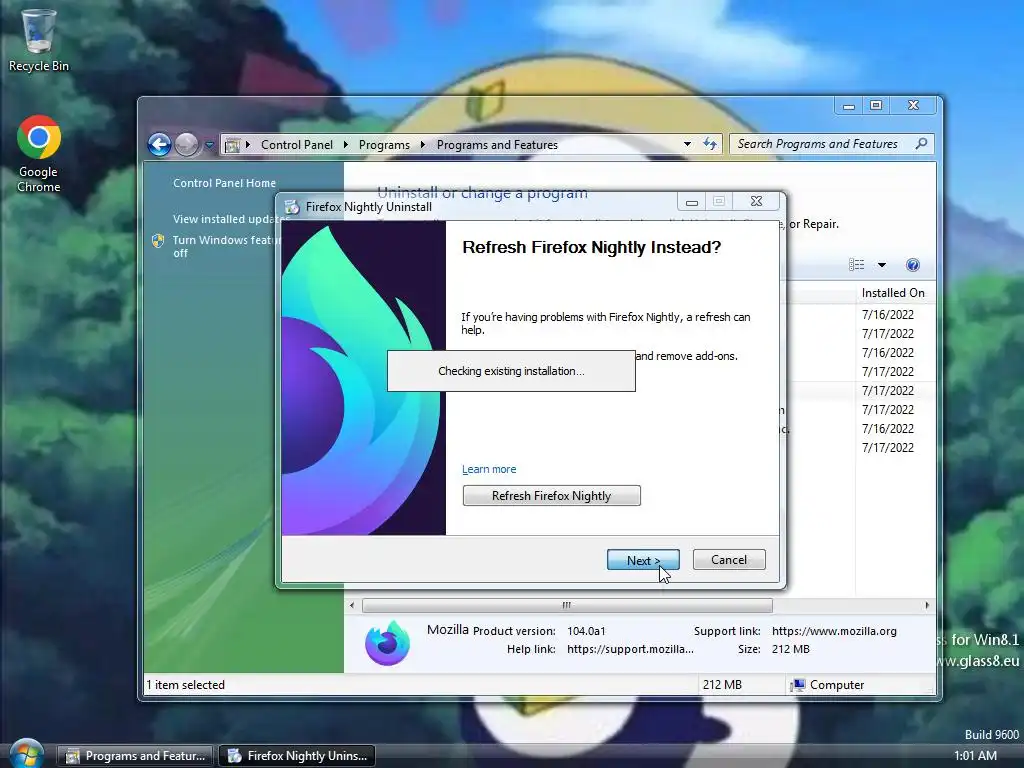The height and width of the screenshot is (768, 1024).
Task: Open the Recycle Bin desktop icon
Action: coord(38,40)
